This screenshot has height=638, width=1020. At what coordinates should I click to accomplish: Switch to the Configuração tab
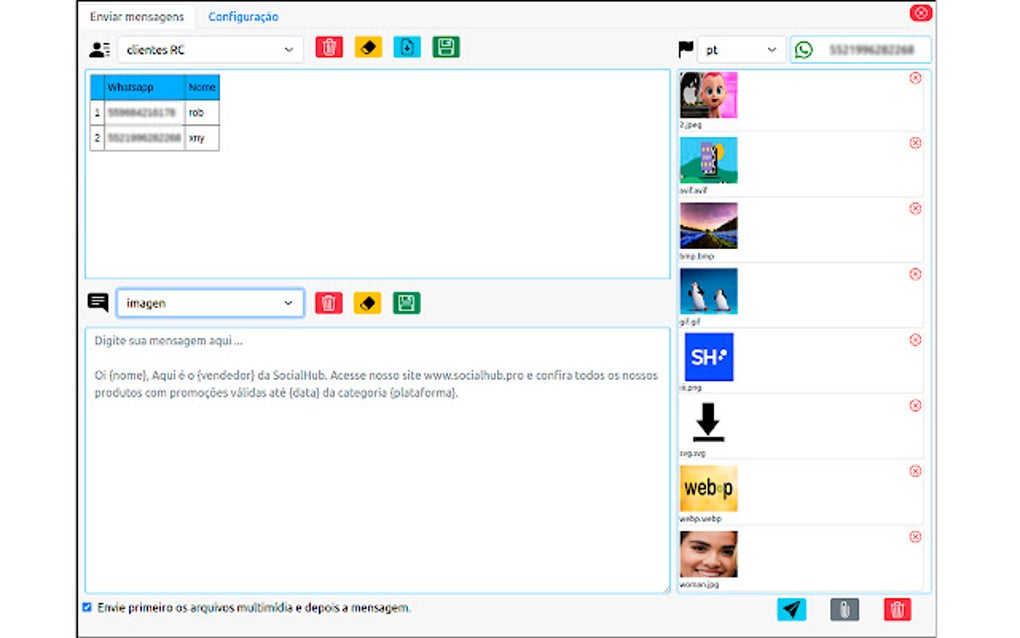(242, 16)
